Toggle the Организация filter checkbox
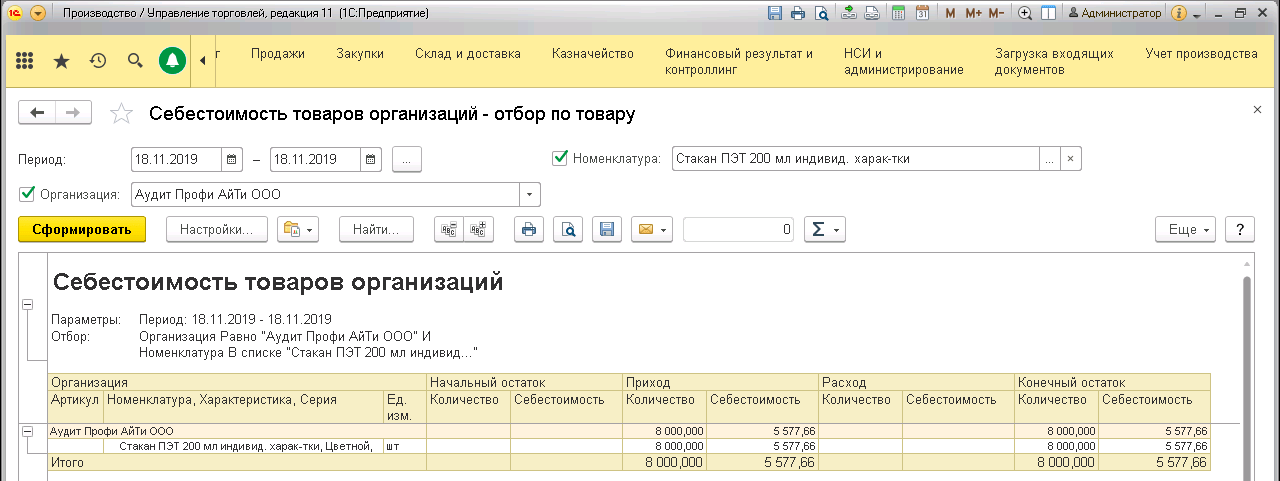The width and height of the screenshot is (1280, 481). click(x=27, y=194)
